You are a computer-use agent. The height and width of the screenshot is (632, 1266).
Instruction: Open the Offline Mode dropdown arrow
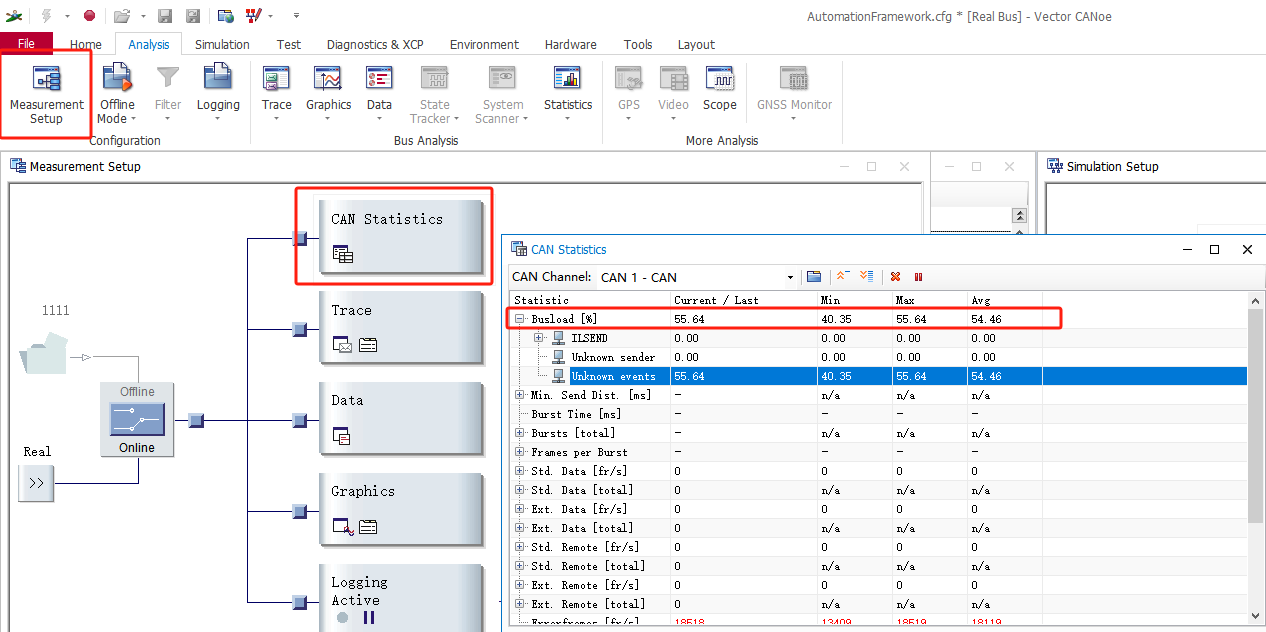click(x=133, y=119)
